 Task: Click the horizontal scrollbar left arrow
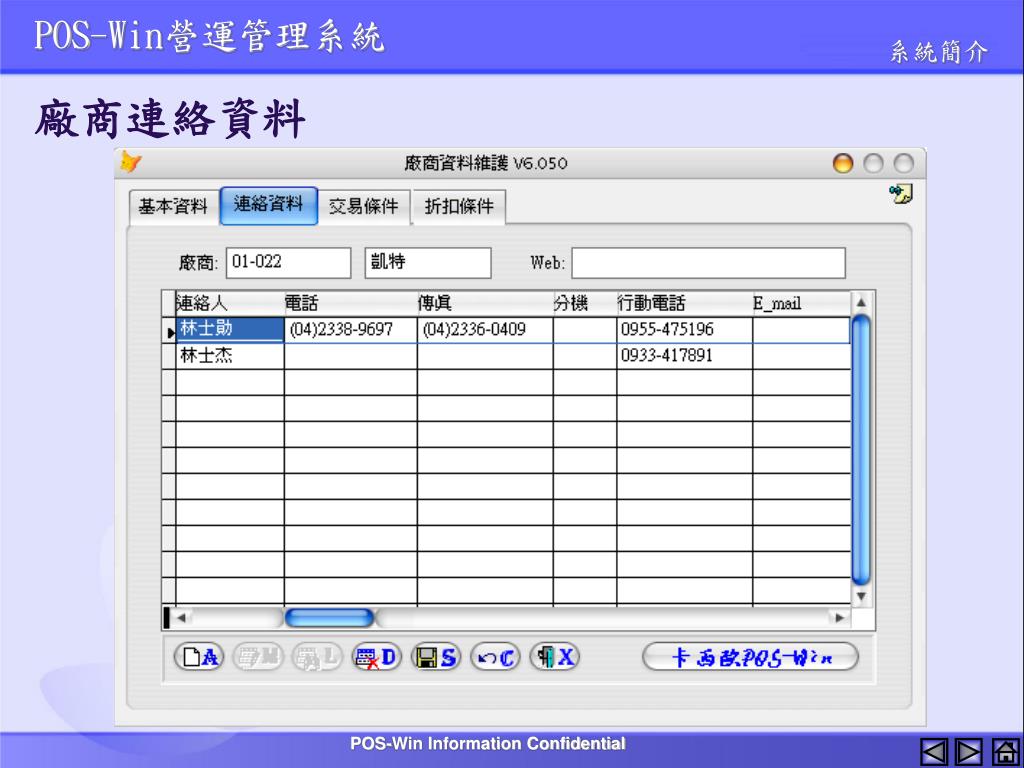pos(182,617)
